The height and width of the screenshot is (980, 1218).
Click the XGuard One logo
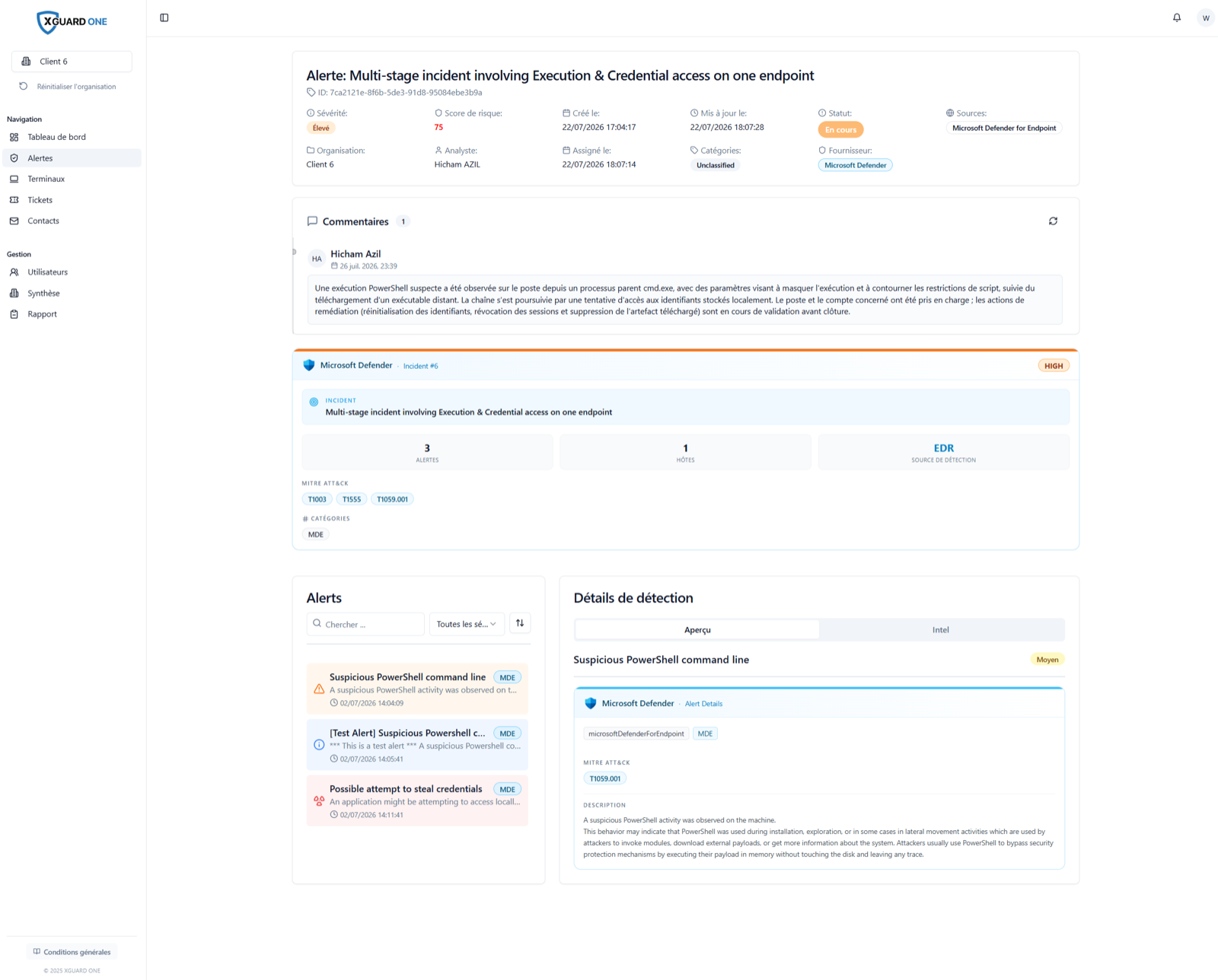pyautogui.click(x=72, y=22)
